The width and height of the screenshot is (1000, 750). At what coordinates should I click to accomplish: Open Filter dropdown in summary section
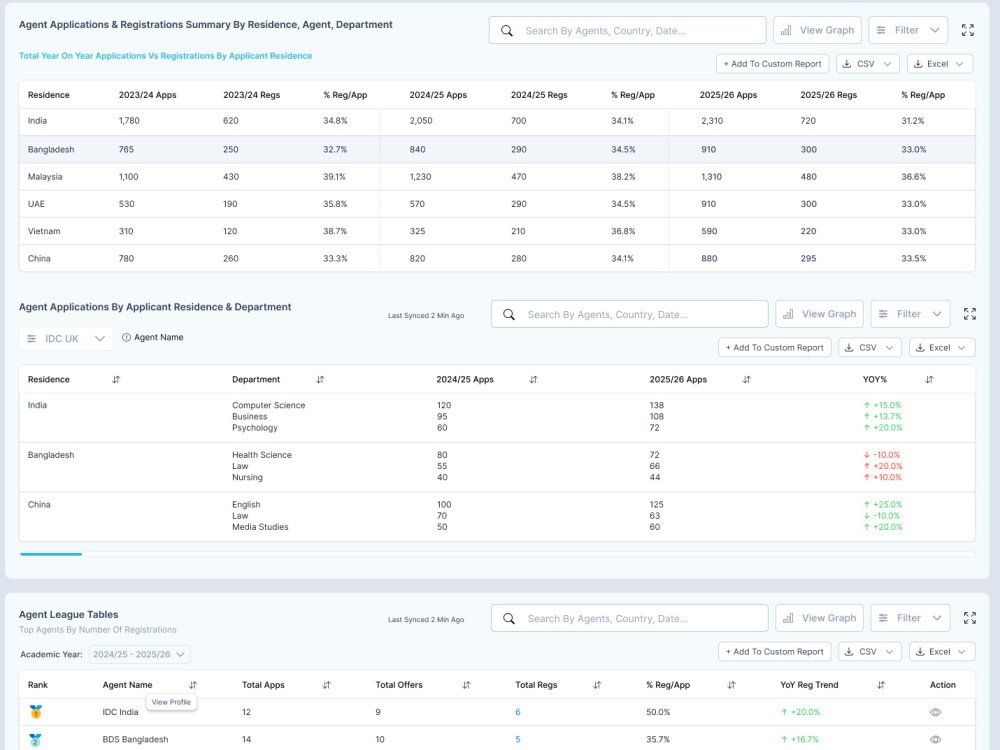tap(908, 30)
